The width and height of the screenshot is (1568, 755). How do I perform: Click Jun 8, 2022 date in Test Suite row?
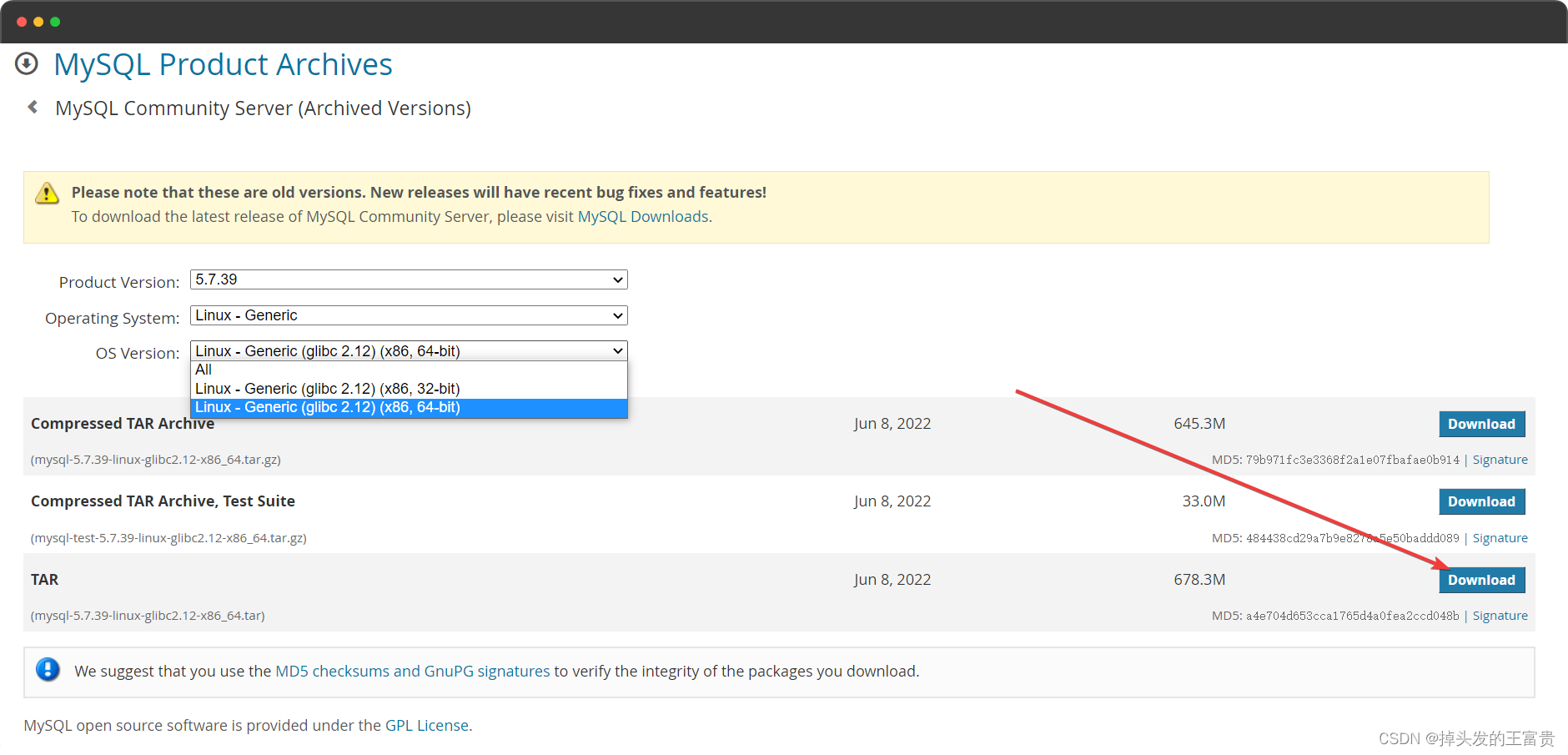pos(892,501)
